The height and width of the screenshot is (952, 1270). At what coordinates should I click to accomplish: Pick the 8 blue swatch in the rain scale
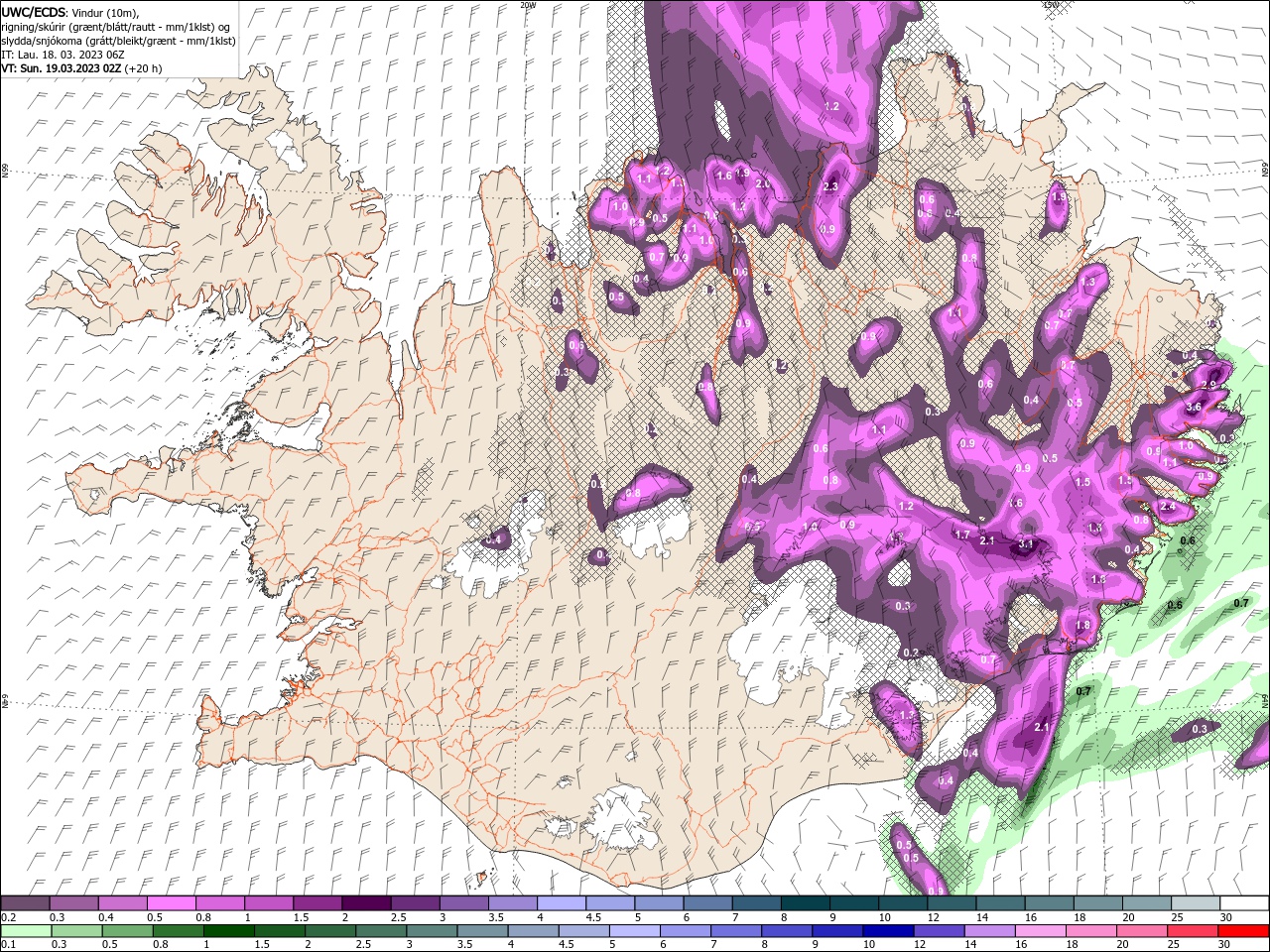pyautogui.click(x=787, y=931)
